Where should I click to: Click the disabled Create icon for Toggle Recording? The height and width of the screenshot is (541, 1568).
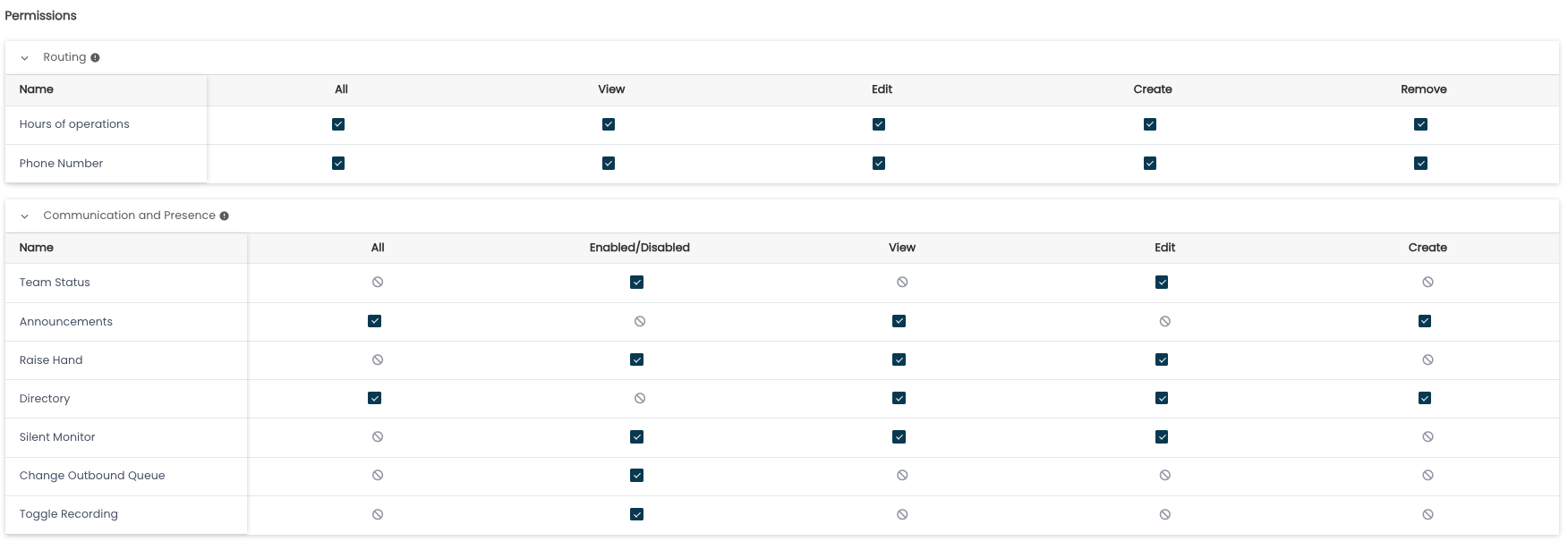click(1427, 514)
